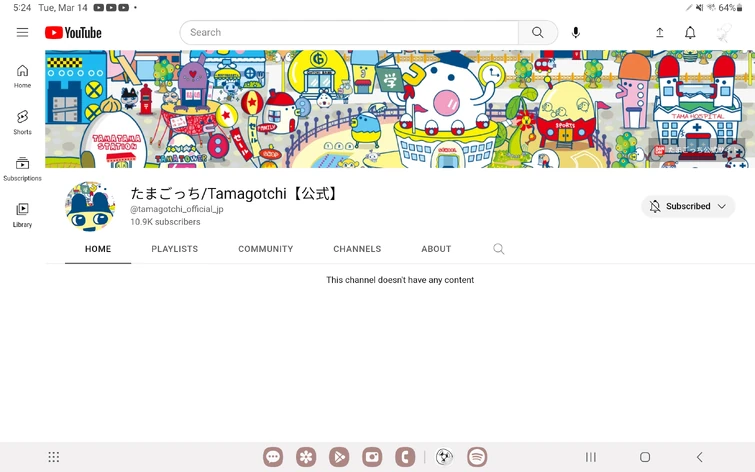The width and height of the screenshot is (755, 472).
Task: Open the upload video icon
Action: click(660, 32)
